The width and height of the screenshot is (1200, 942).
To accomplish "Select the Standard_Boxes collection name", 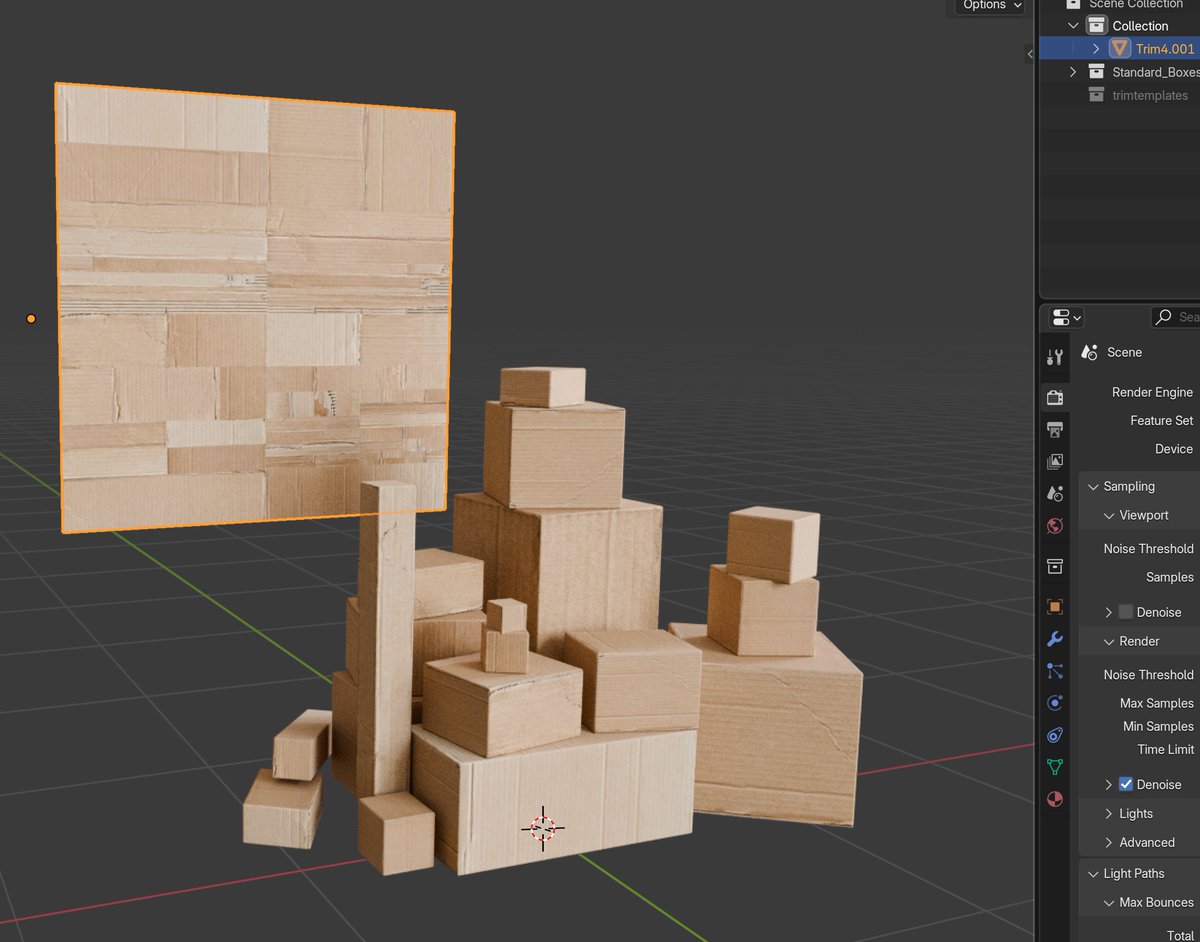I will [1156, 72].
